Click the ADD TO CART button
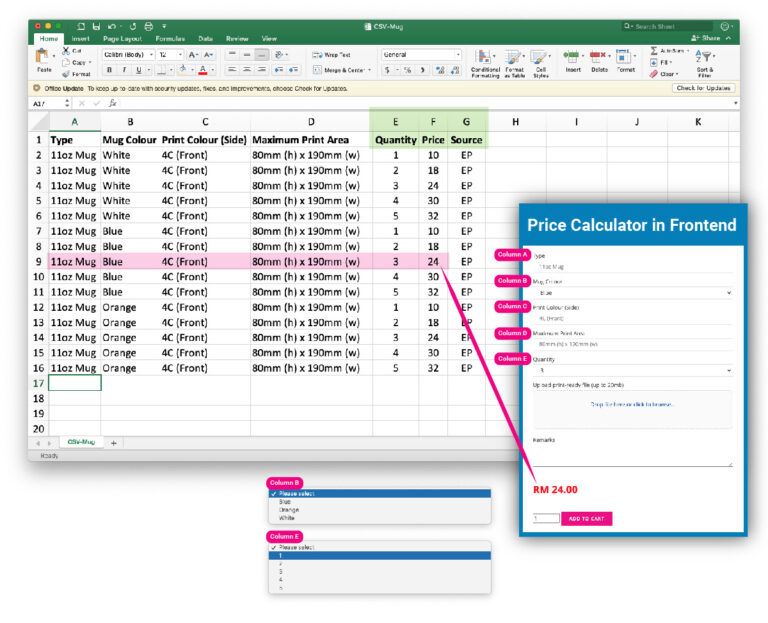The image size is (768, 623). (586, 518)
